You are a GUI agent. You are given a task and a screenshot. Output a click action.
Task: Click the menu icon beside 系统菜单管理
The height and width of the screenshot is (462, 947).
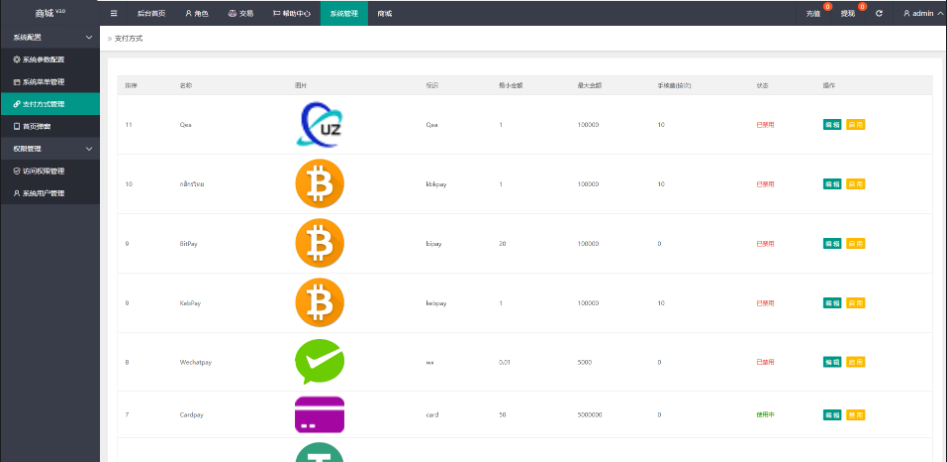pos(17,82)
